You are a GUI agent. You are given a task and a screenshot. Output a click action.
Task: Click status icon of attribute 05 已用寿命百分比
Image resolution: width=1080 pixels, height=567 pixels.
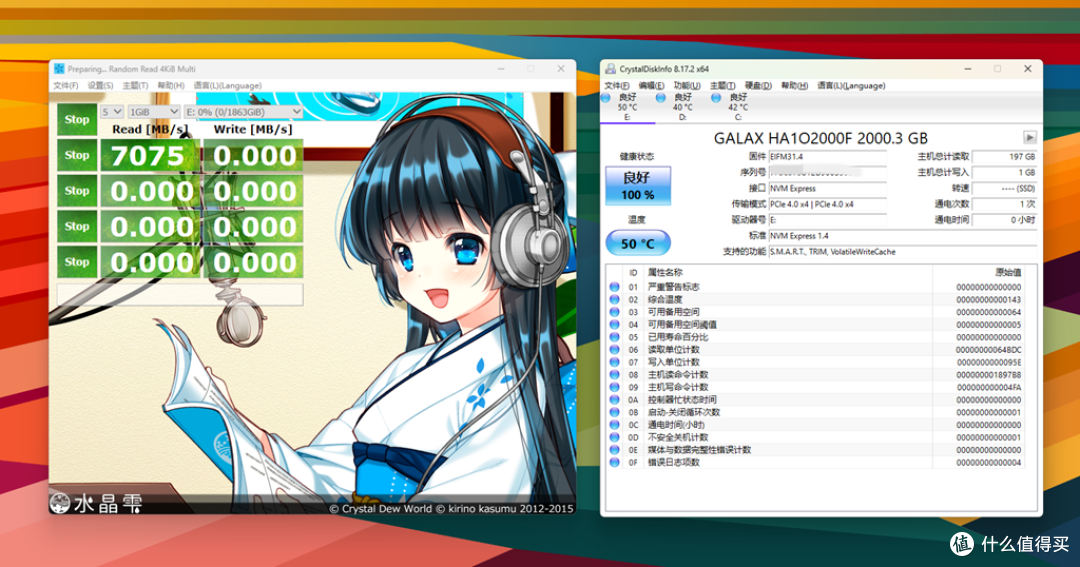(x=614, y=337)
